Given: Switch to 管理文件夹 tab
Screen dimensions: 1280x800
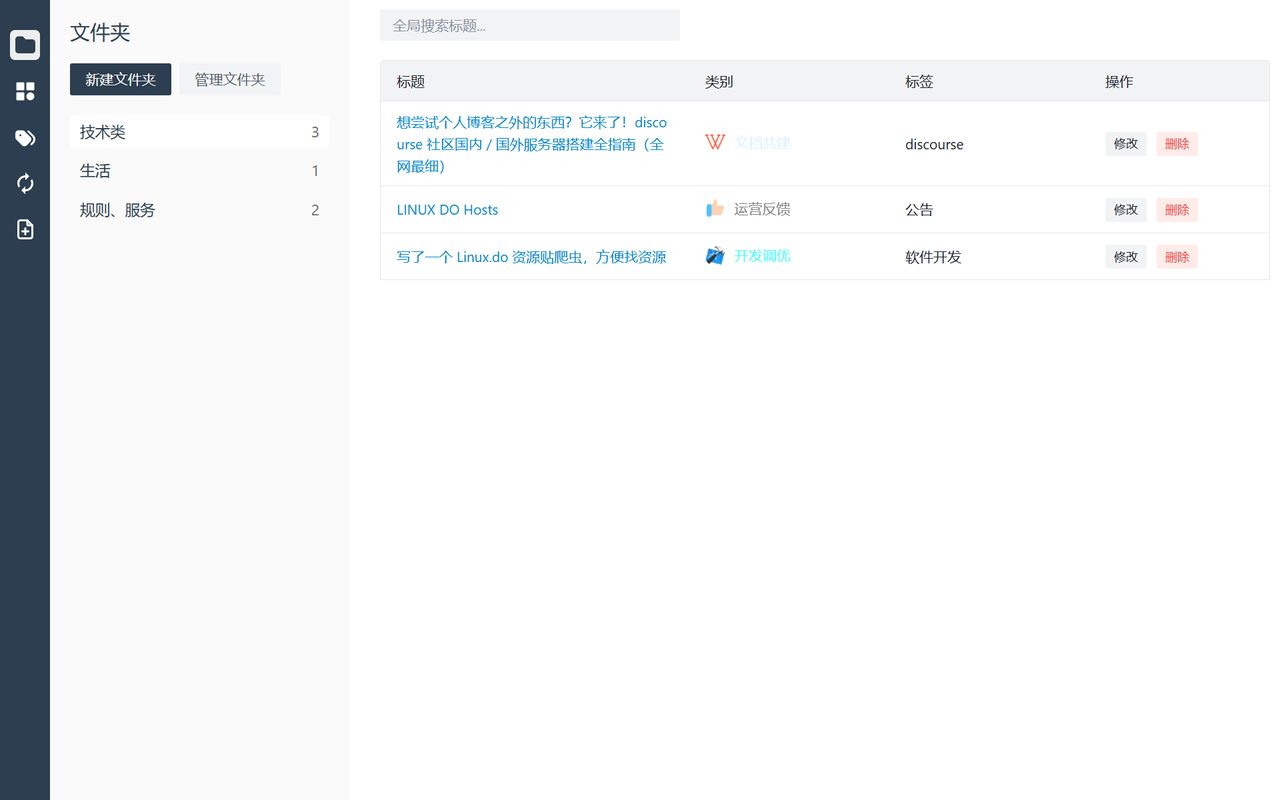Looking at the screenshot, I should click(229, 79).
